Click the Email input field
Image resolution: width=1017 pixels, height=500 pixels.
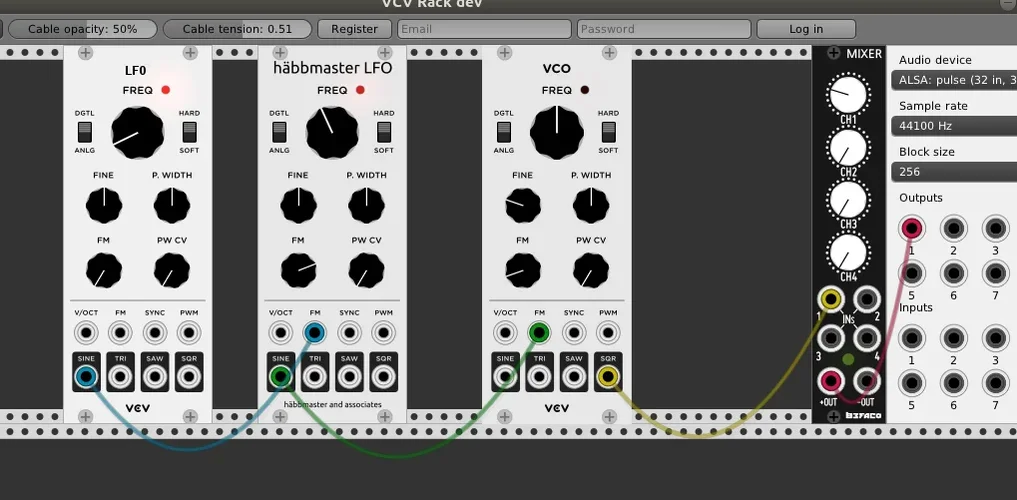[x=484, y=29]
